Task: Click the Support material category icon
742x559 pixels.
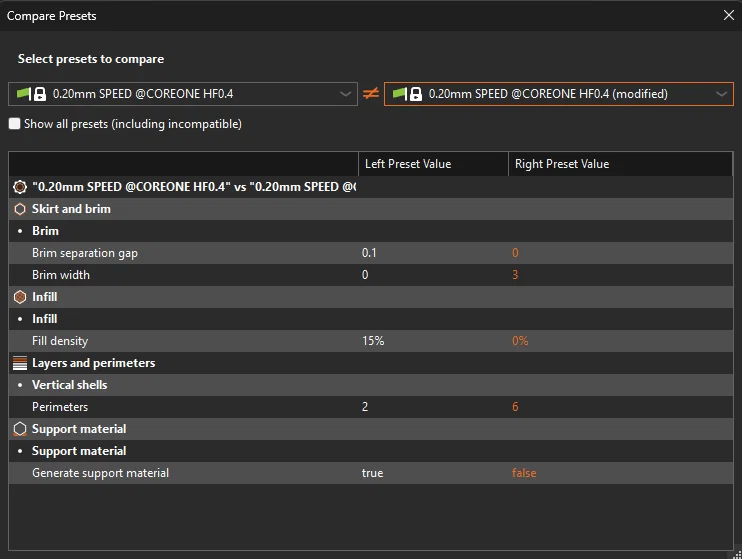Action: click(20, 429)
